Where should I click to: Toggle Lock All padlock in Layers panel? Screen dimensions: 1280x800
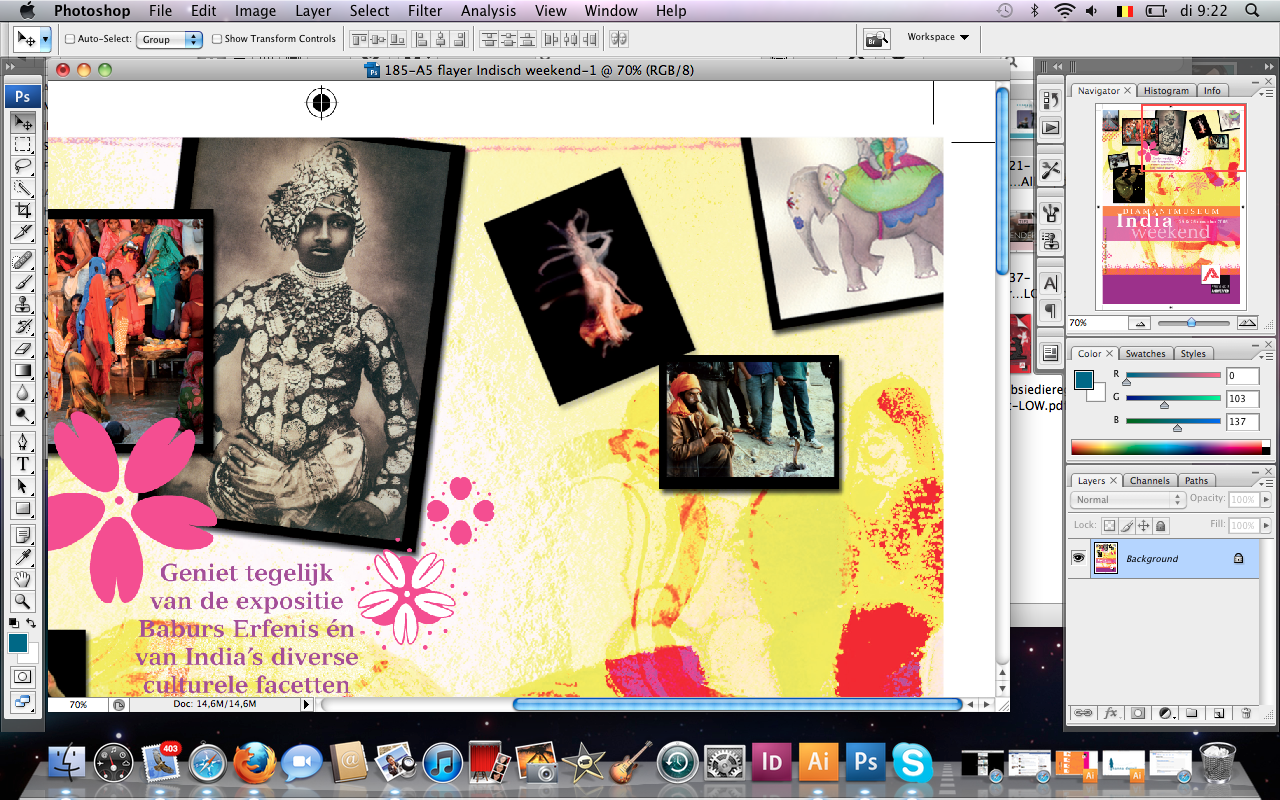coord(1161,525)
